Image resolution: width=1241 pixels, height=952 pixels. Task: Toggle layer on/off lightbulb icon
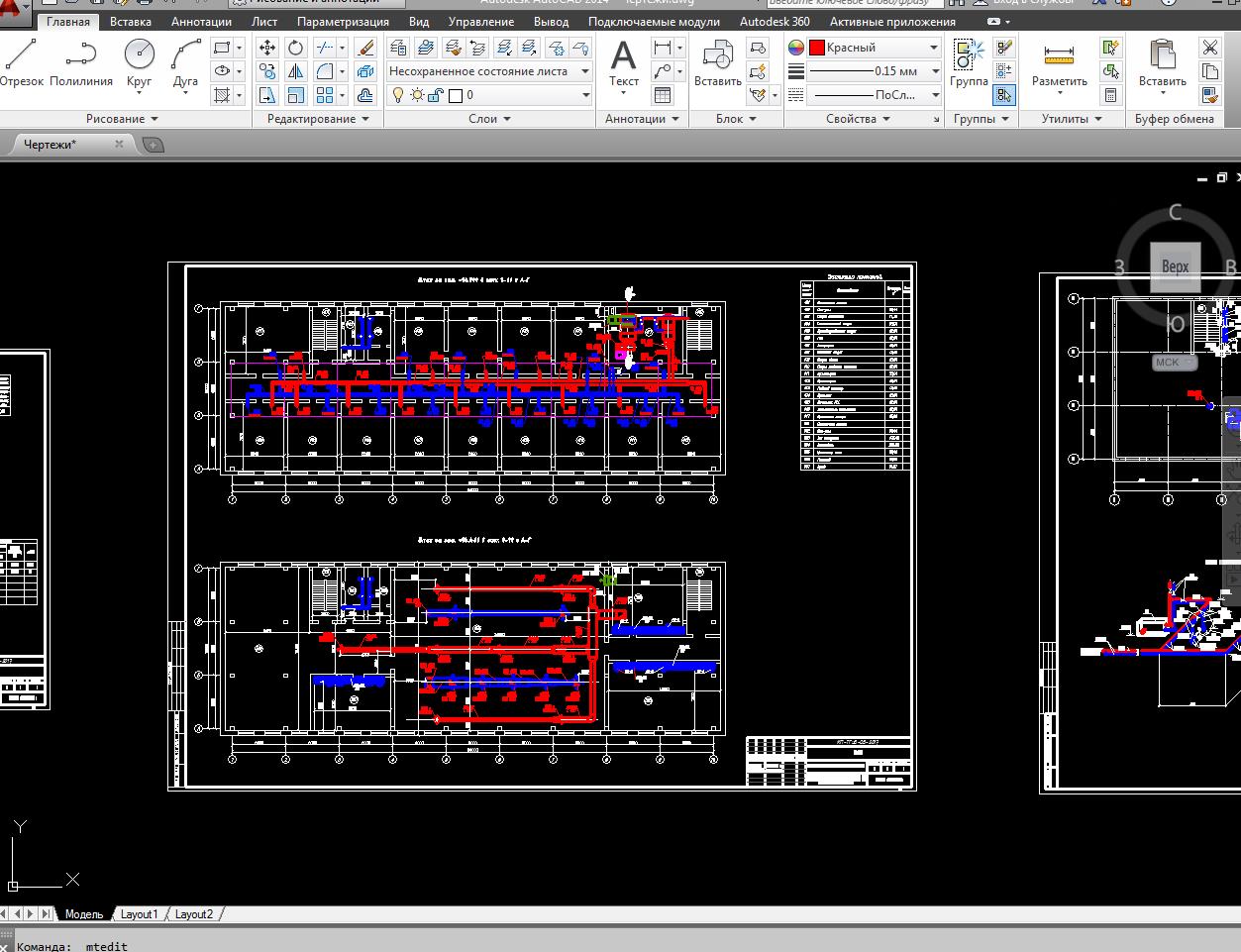(398, 95)
